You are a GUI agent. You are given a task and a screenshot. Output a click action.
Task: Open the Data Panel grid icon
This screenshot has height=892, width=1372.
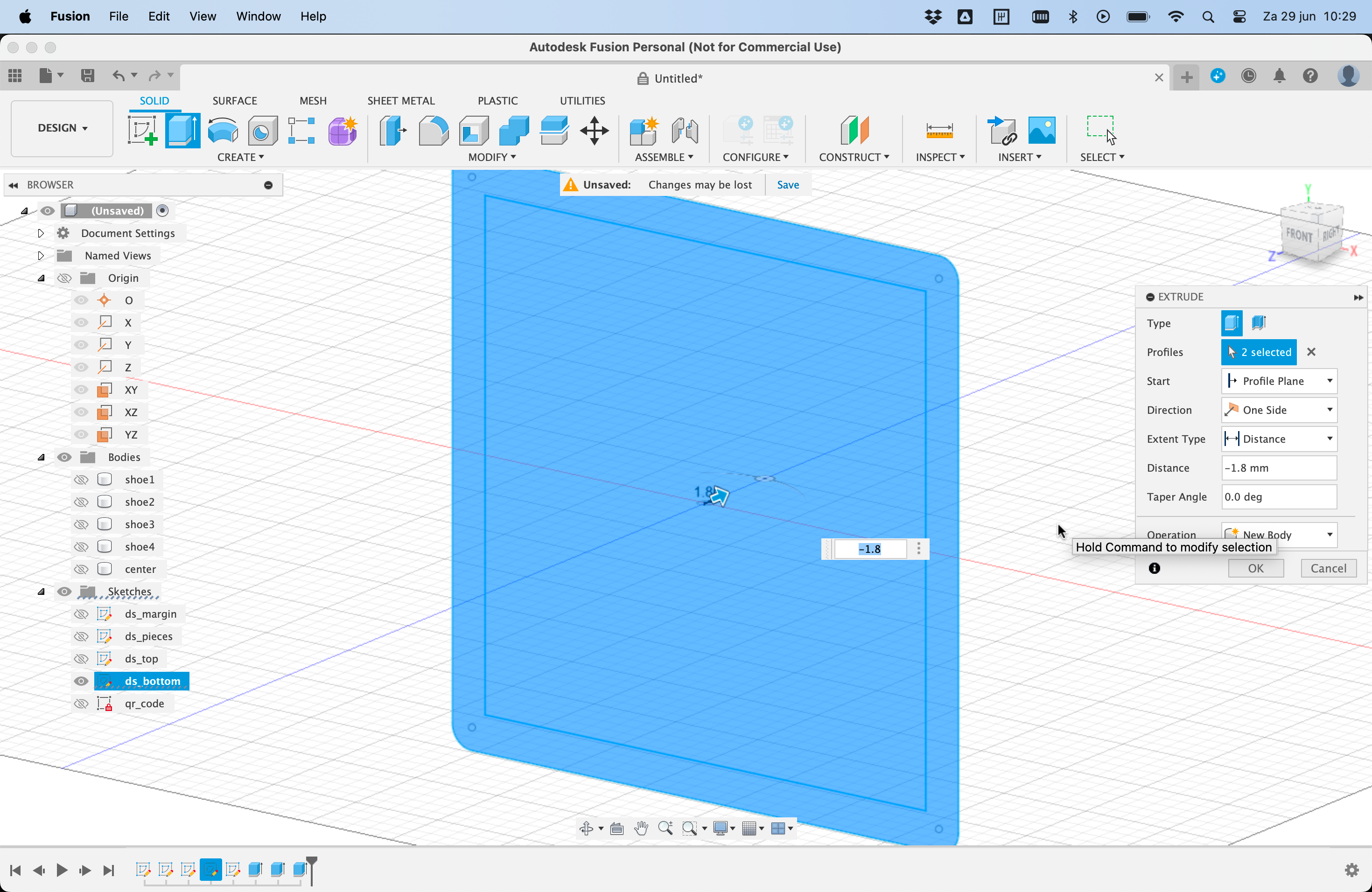tap(15, 76)
